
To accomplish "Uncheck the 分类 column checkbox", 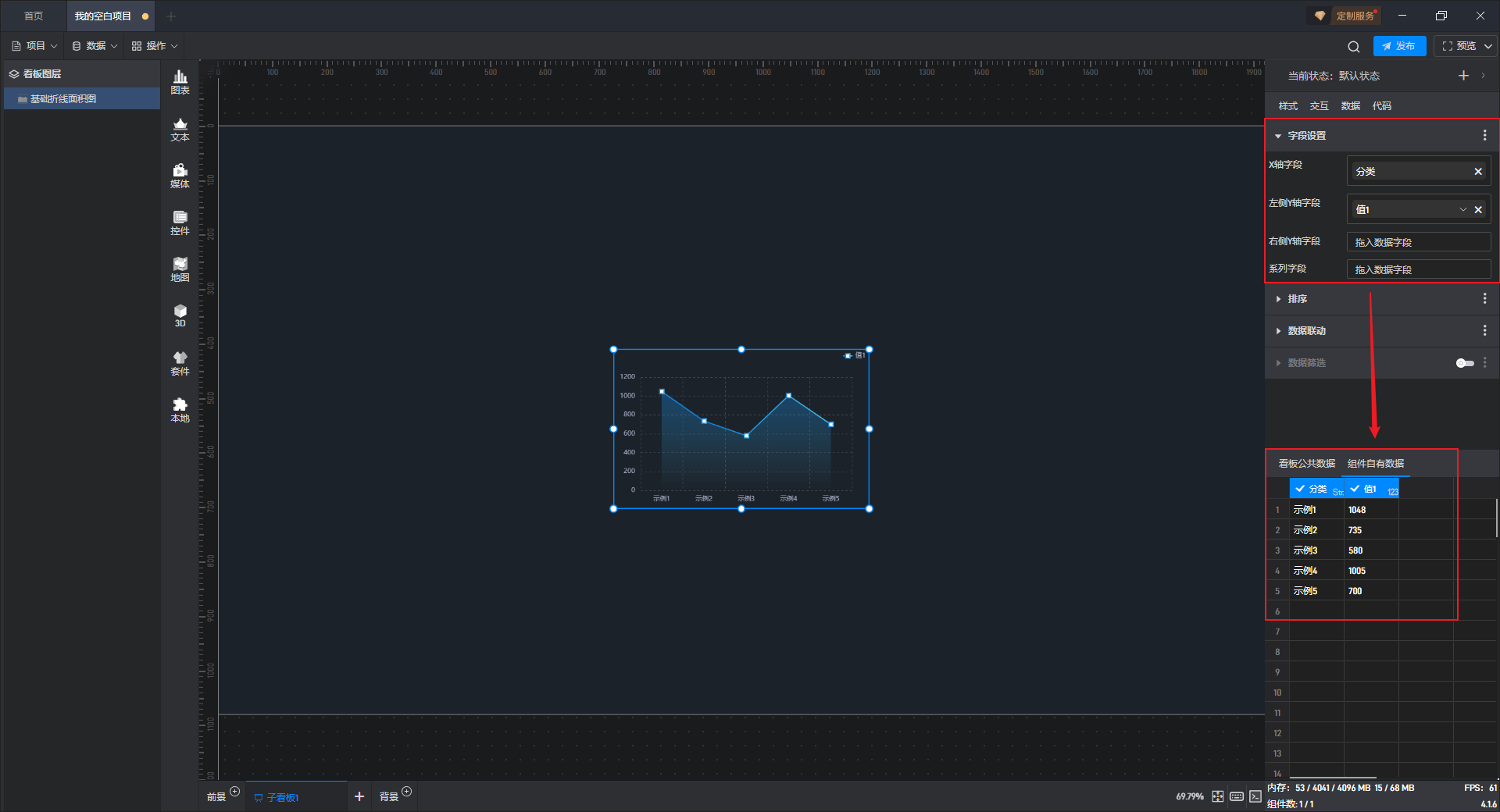I will tap(1300, 489).
